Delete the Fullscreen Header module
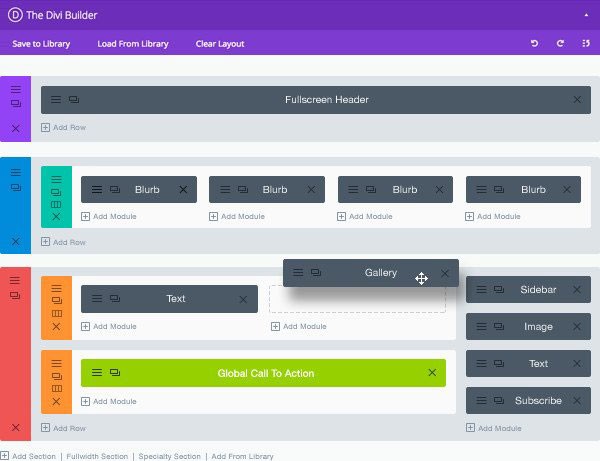 point(577,100)
